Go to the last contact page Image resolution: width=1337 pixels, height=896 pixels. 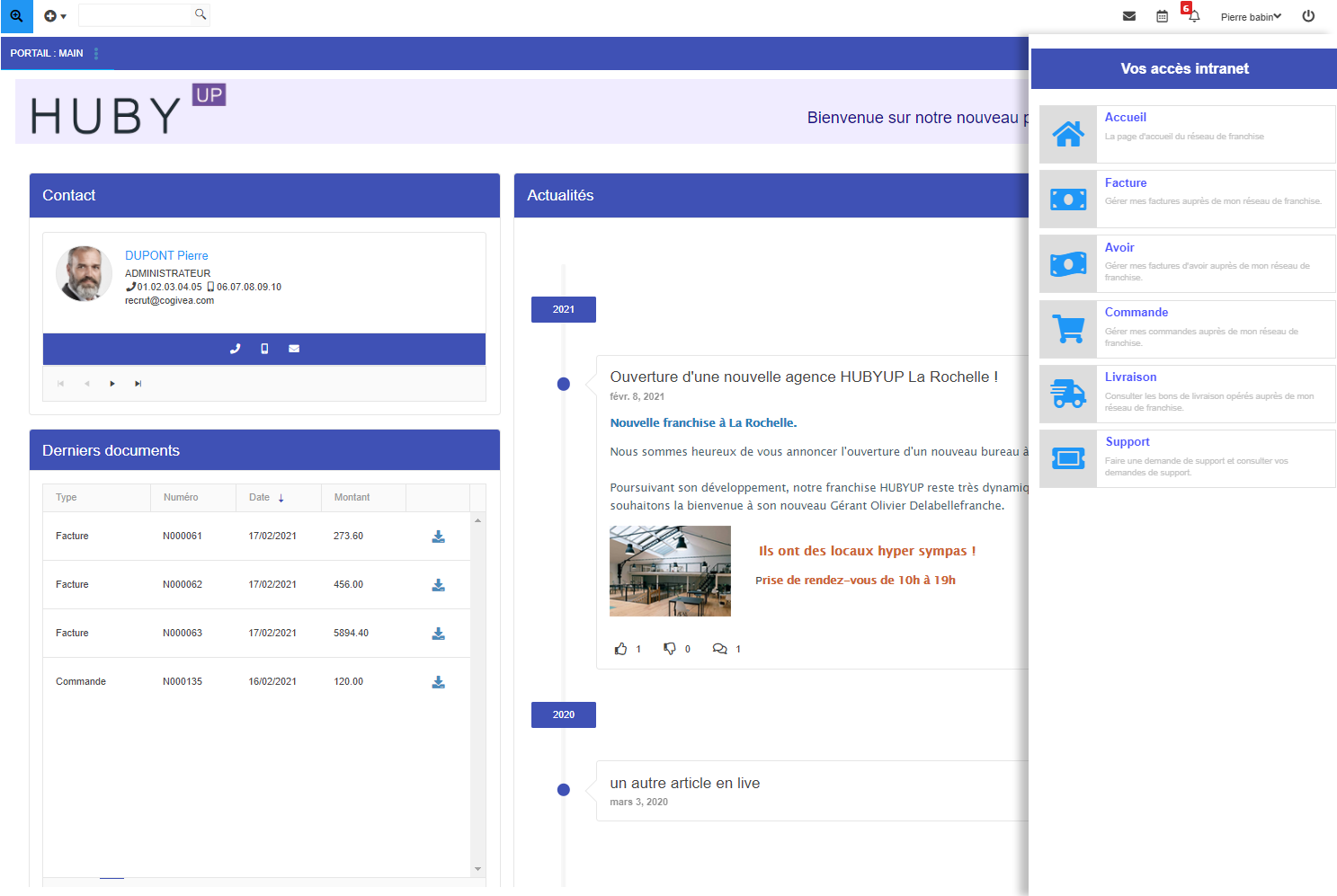point(138,384)
